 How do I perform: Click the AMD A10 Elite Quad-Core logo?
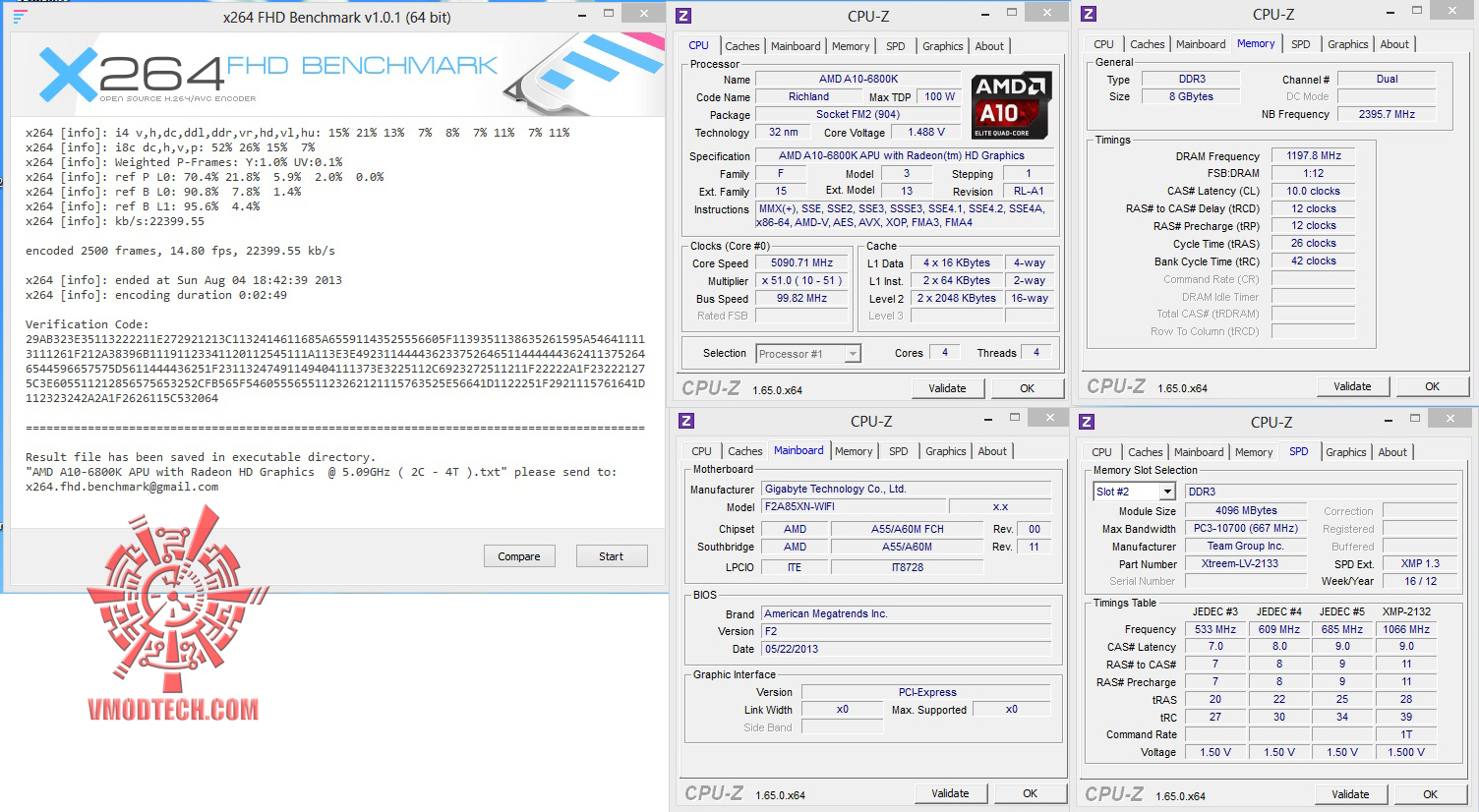tap(1012, 104)
